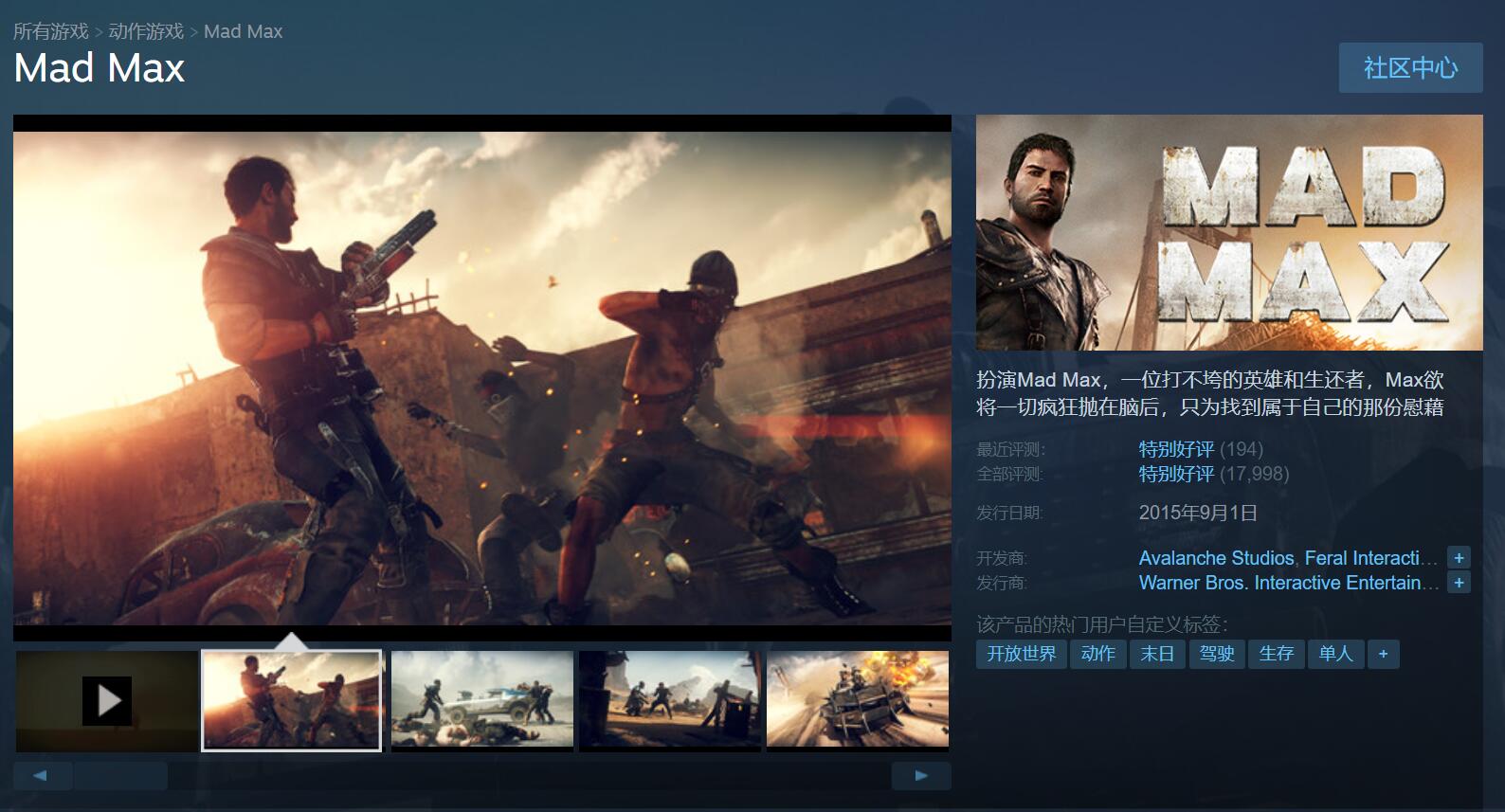Viewport: 1505px width, 812px height.
Task: Click the 最近评测 label
Action: (1011, 450)
